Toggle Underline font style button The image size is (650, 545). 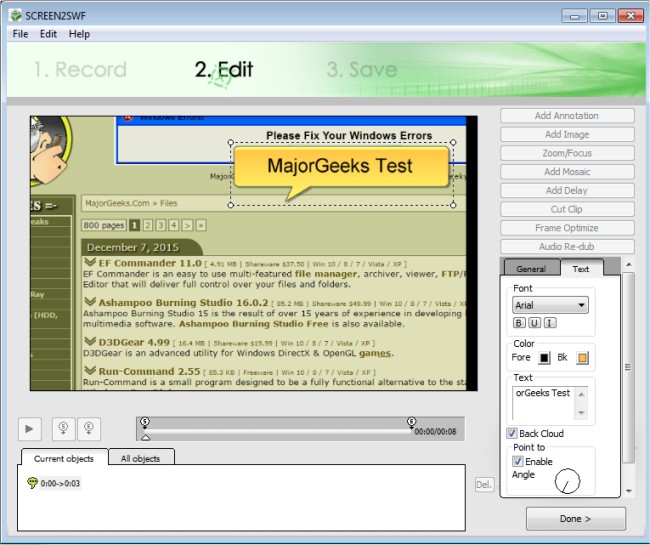pos(534,323)
